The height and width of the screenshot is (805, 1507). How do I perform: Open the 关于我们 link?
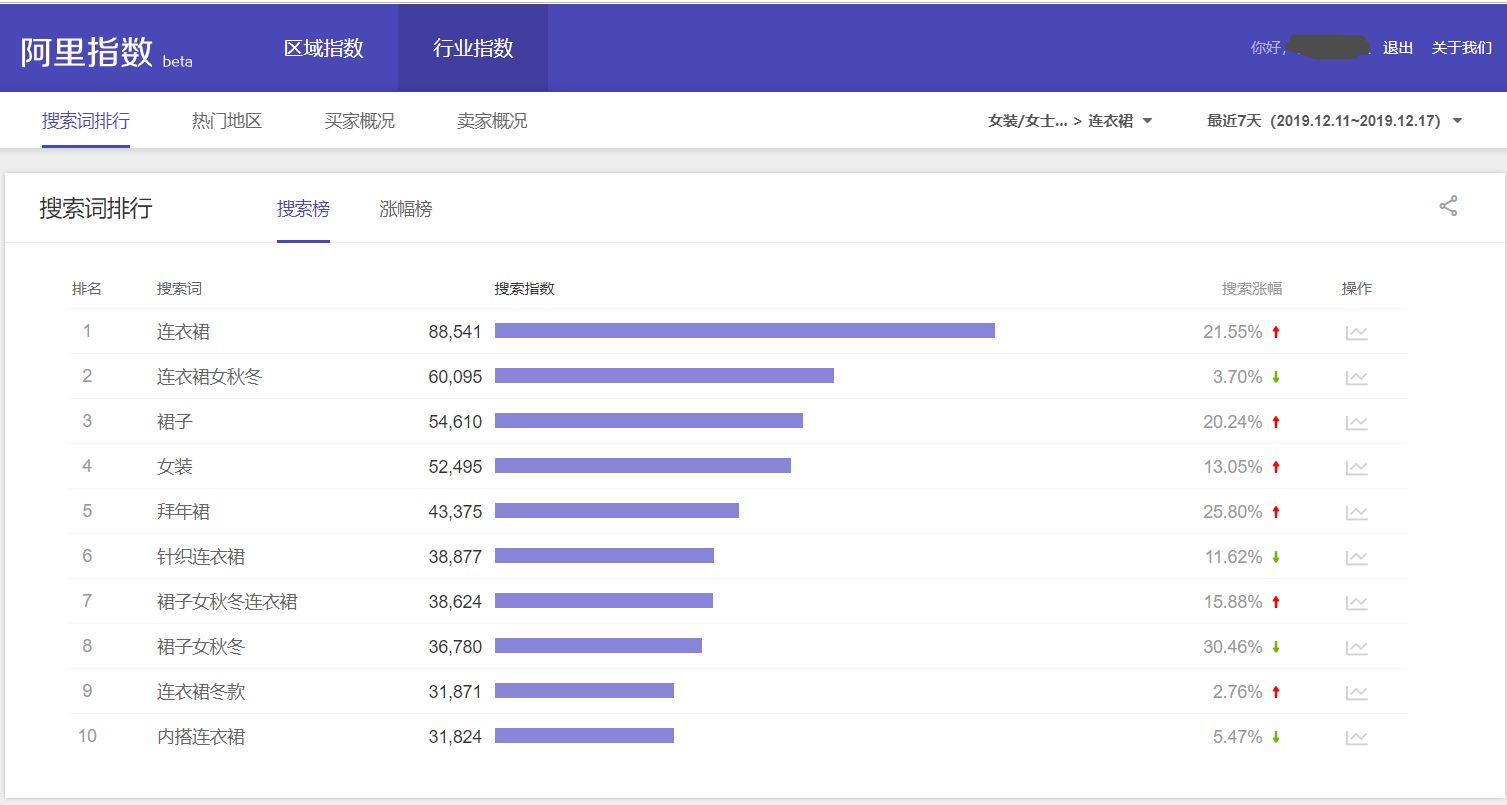(1461, 47)
